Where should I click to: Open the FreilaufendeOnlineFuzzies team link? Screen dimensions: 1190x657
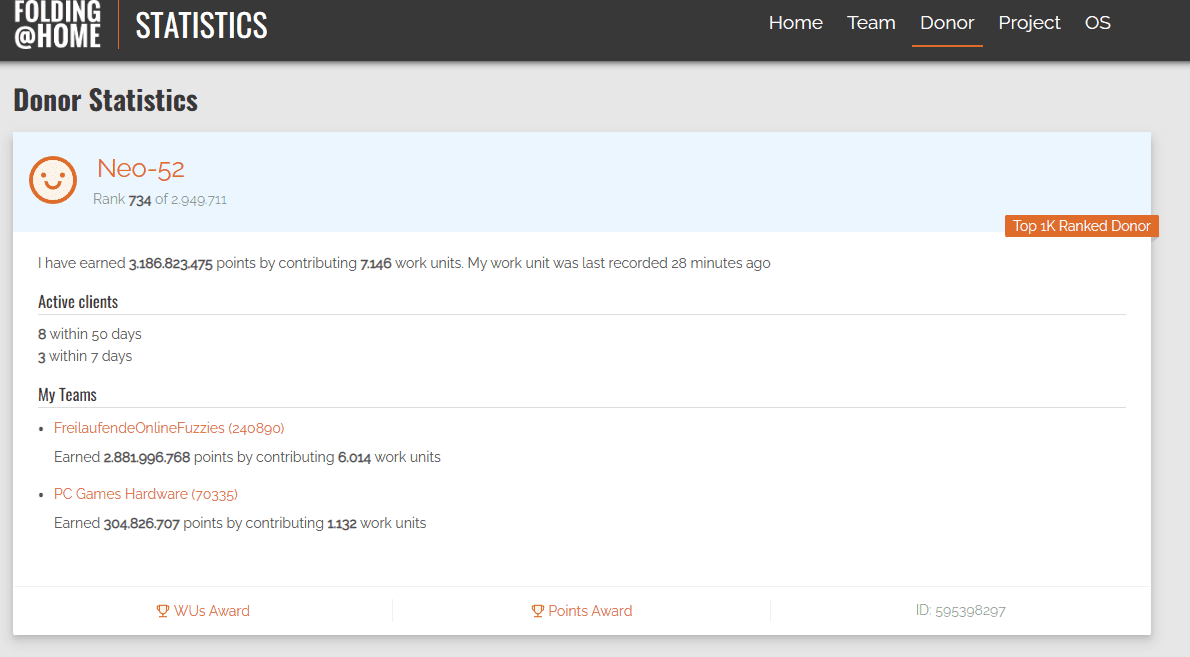coord(169,428)
